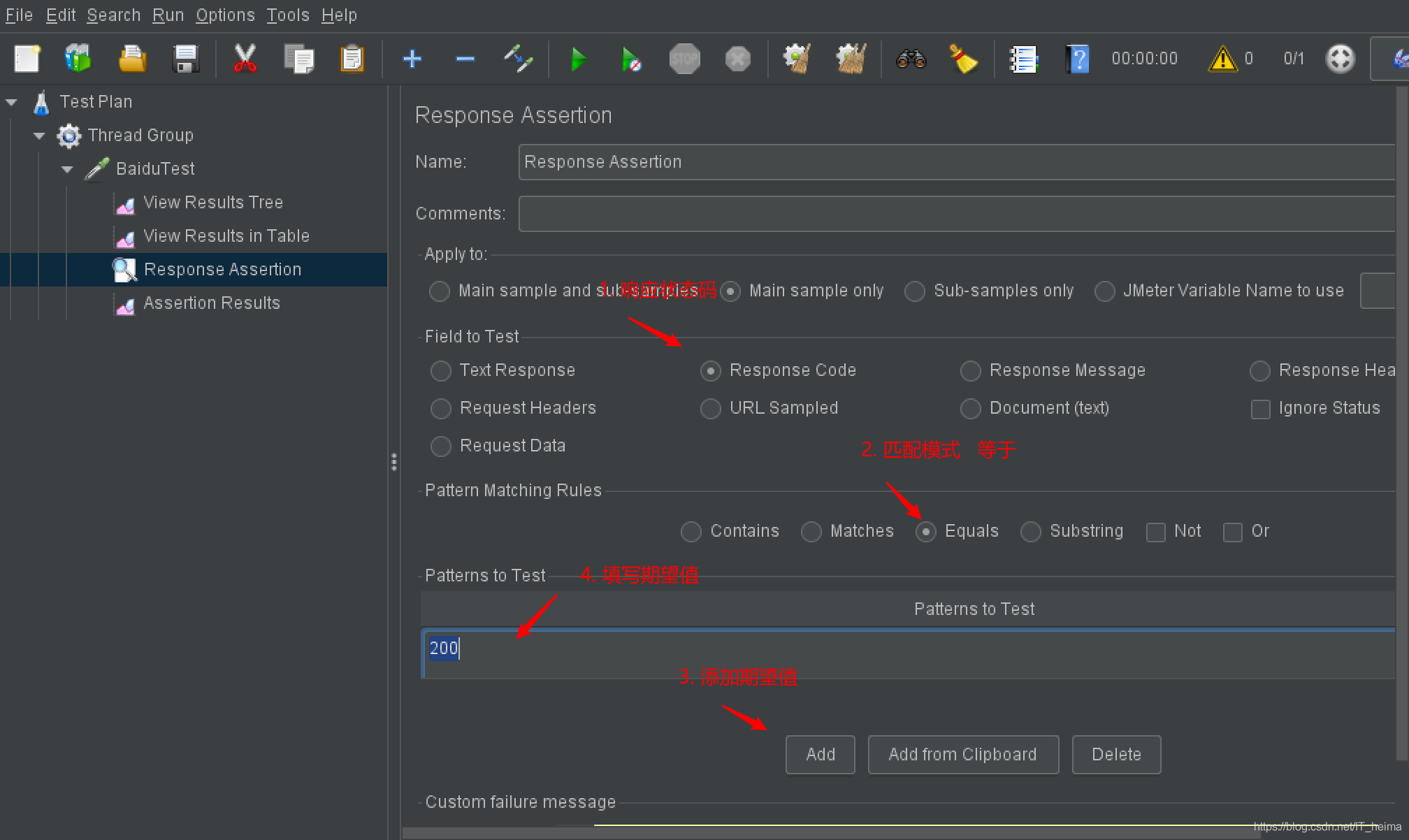
Task: Collapse the BaiduTest tree node
Action: [x=67, y=169]
